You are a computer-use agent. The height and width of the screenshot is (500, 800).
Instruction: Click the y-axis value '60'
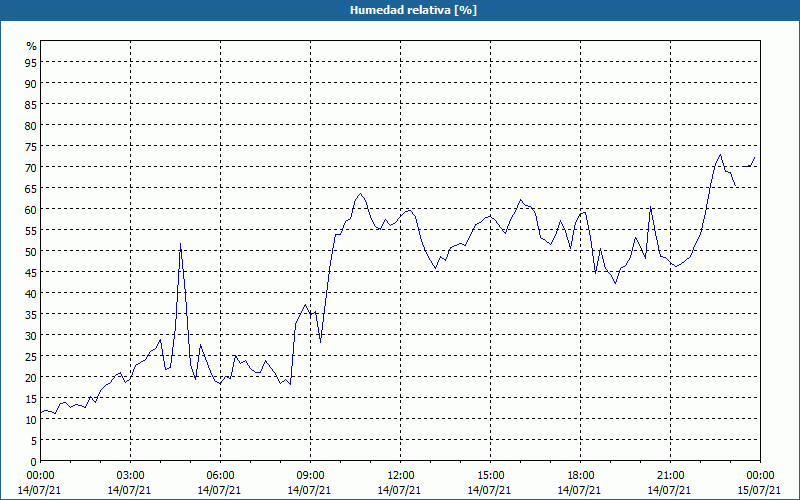click(31, 209)
